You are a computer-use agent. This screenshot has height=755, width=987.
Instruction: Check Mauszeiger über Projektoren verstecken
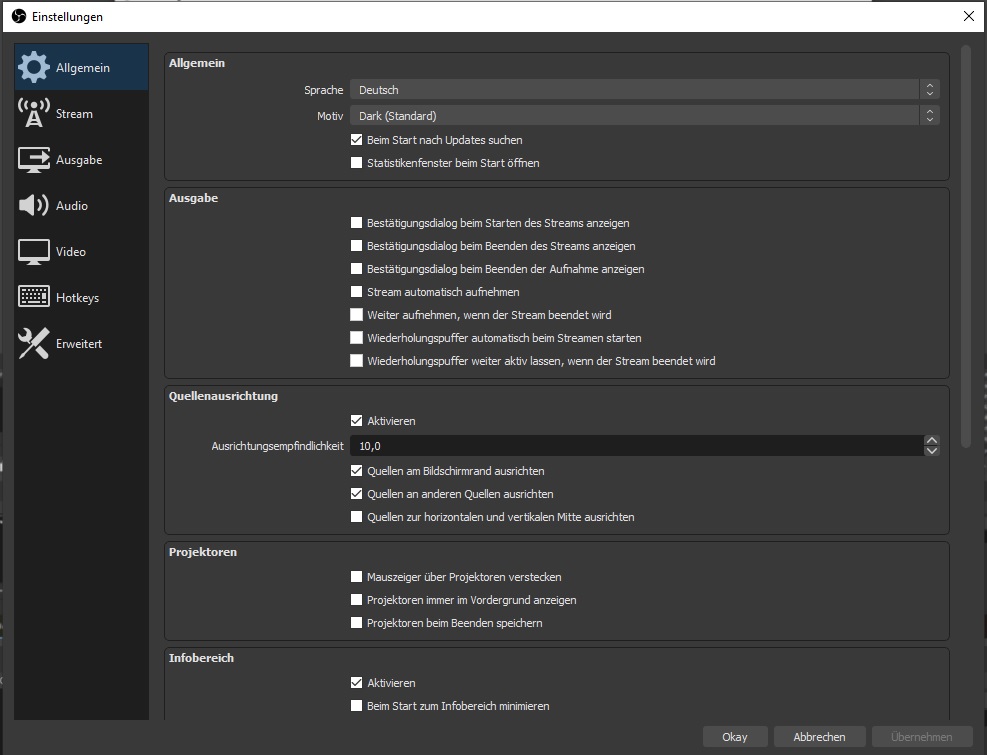point(356,577)
